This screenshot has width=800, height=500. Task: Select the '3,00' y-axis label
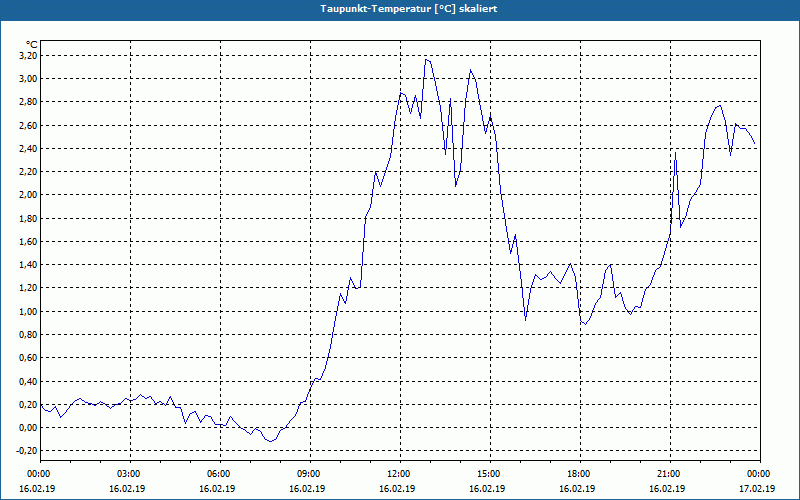click(x=28, y=79)
